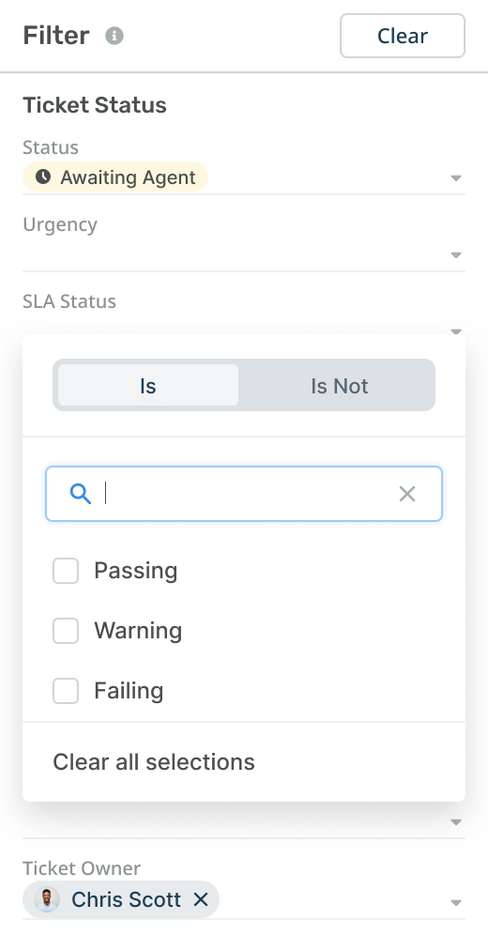This screenshot has width=488, height=935.
Task: Remove Chris Scott with the X icon
Action: [201, 899]
